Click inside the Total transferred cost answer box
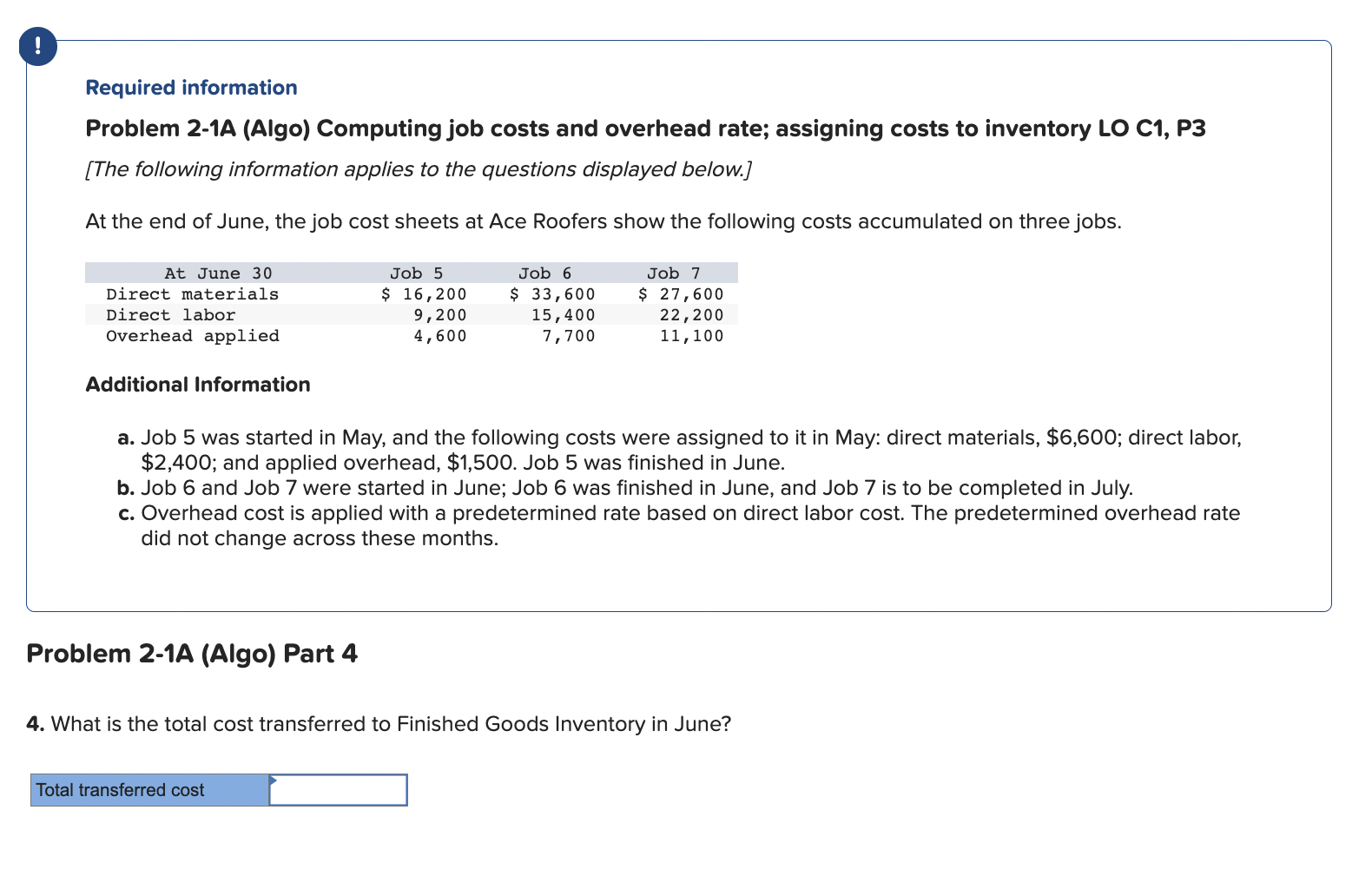Screen dimensions: 1372x889 pyautogui.click(x=339, y=790)
